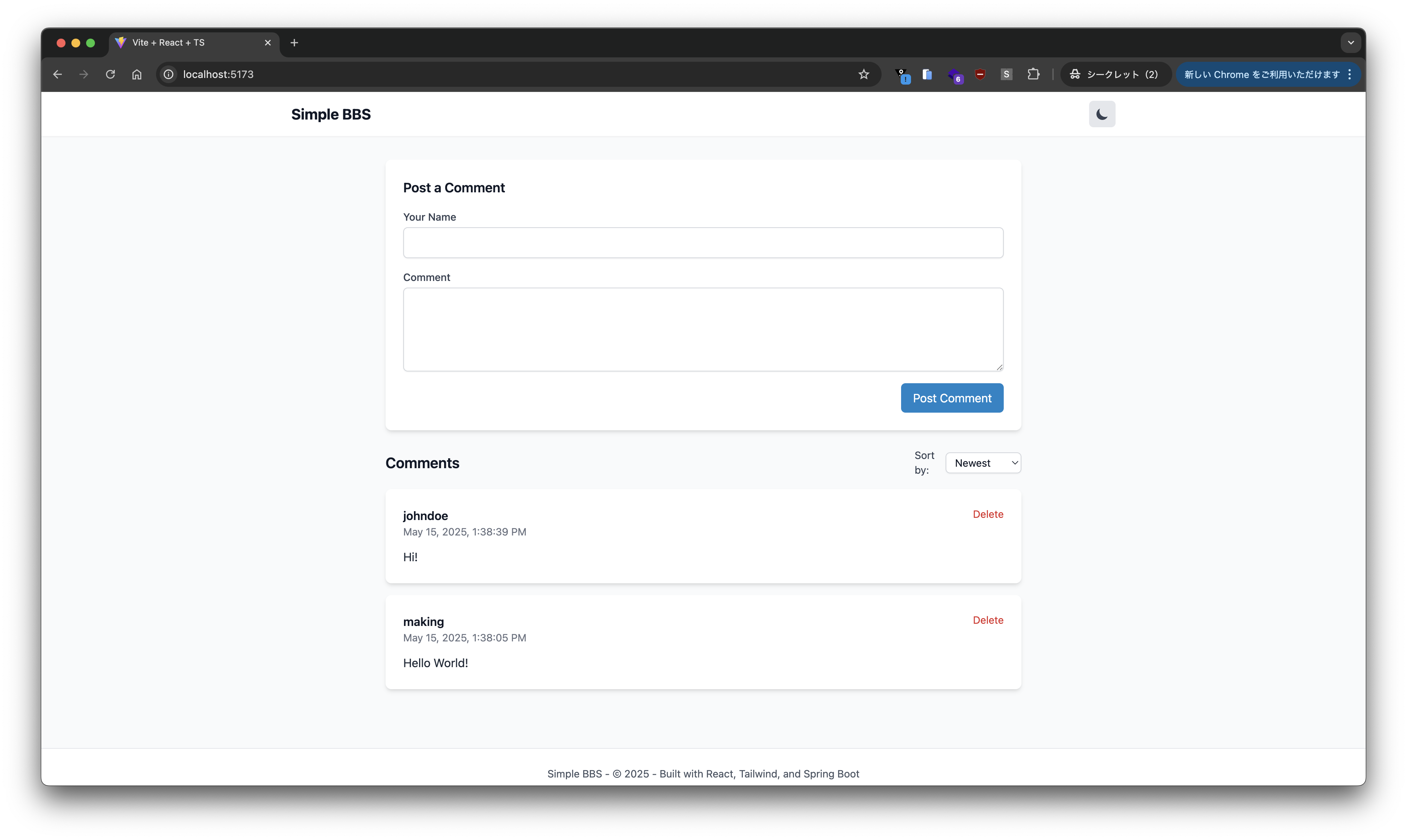The height and width of the screenshot is (840, 1407).
Task: Open the extensions puzzle-piece icon
Action: pos(1033,74)
